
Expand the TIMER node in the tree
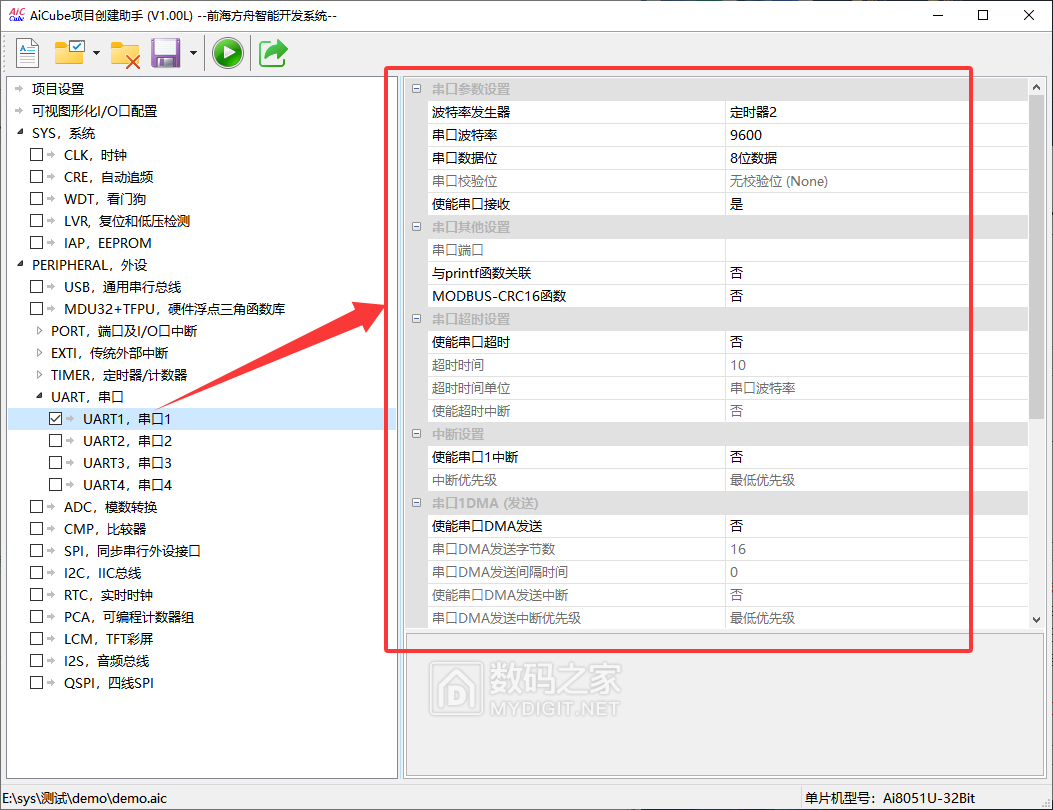40,375
